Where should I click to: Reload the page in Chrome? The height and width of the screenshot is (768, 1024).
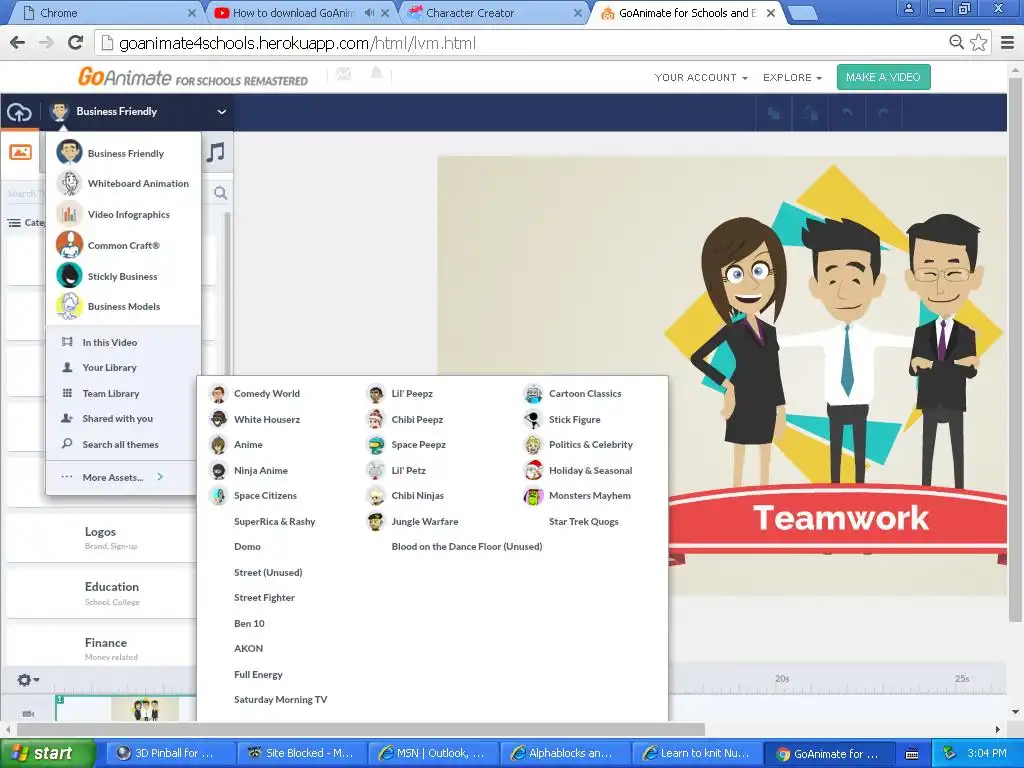click(75, 43)
